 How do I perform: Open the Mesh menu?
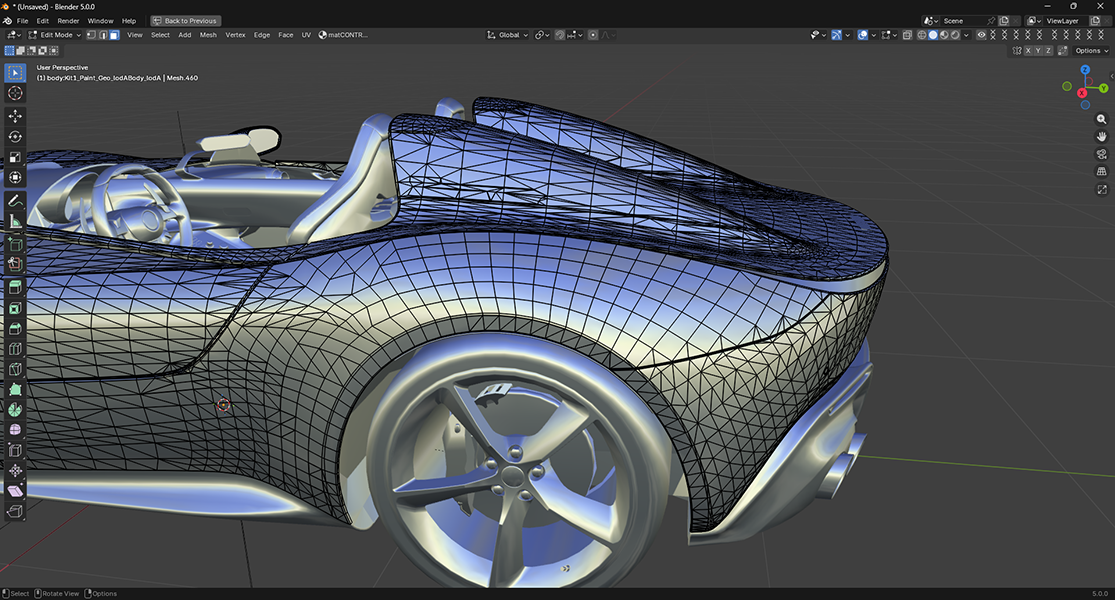pyautogui.click(x=208, y=35)
